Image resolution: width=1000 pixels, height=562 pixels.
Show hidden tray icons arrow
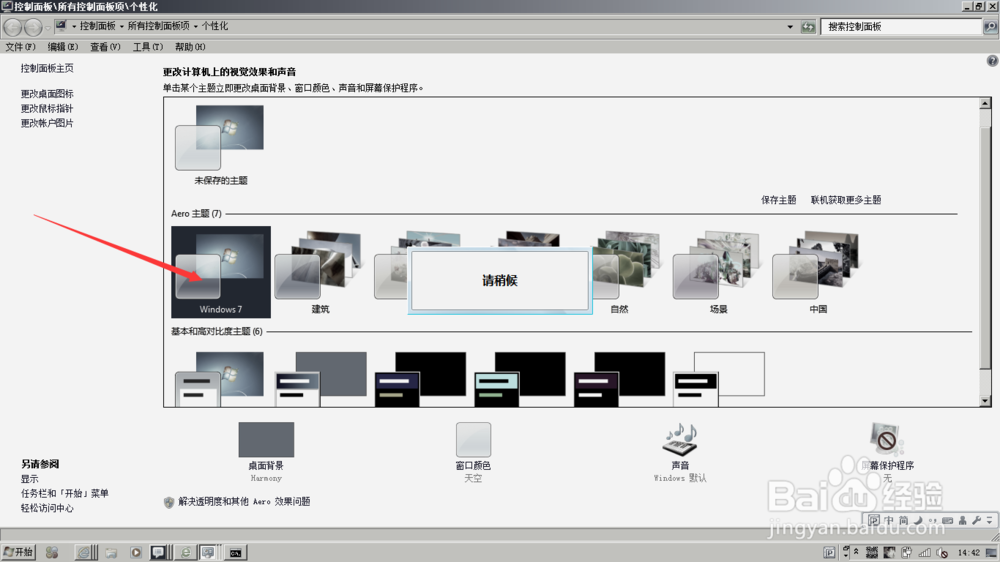click(856, 551)
